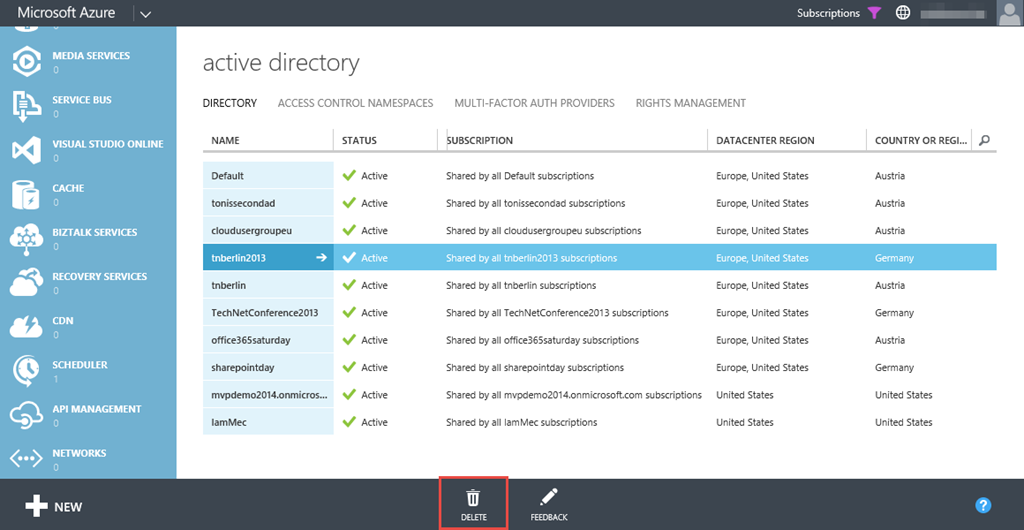The image size is (1024, 530).
Task: Click the Delete trash can icon
Action: [473, 498]
